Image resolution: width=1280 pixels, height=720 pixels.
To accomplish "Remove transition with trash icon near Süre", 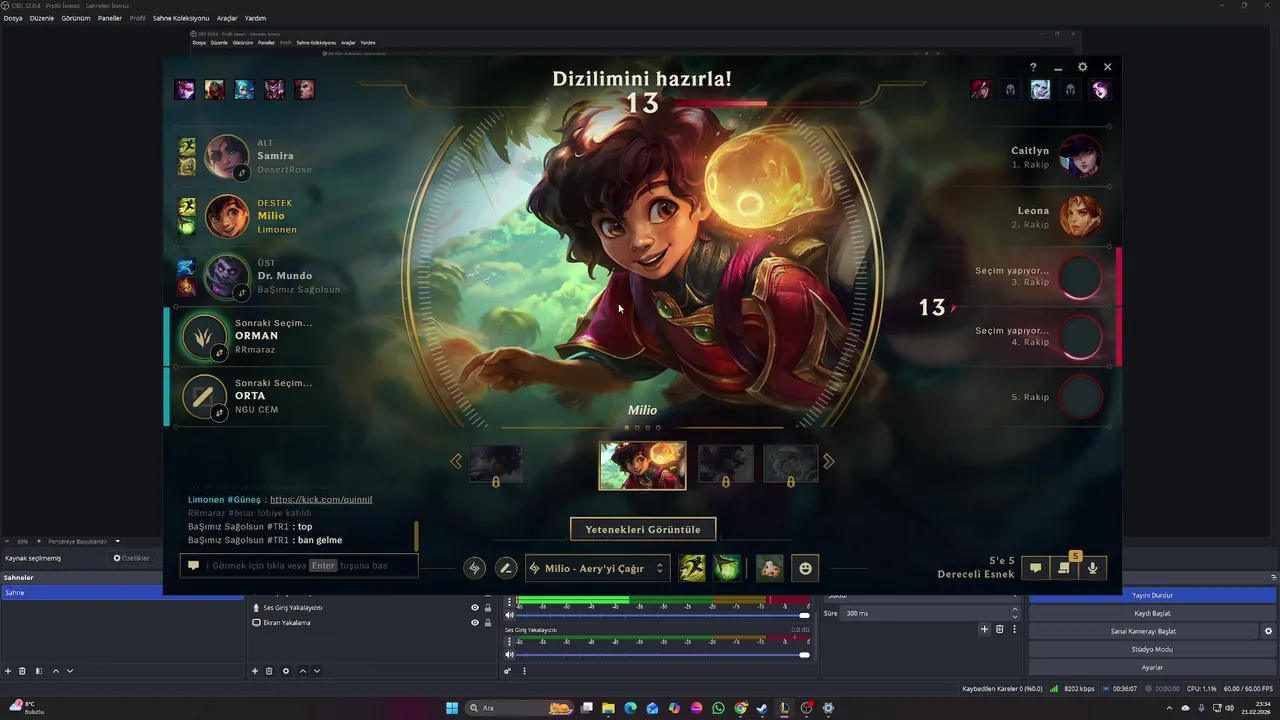I will (999, 629).
